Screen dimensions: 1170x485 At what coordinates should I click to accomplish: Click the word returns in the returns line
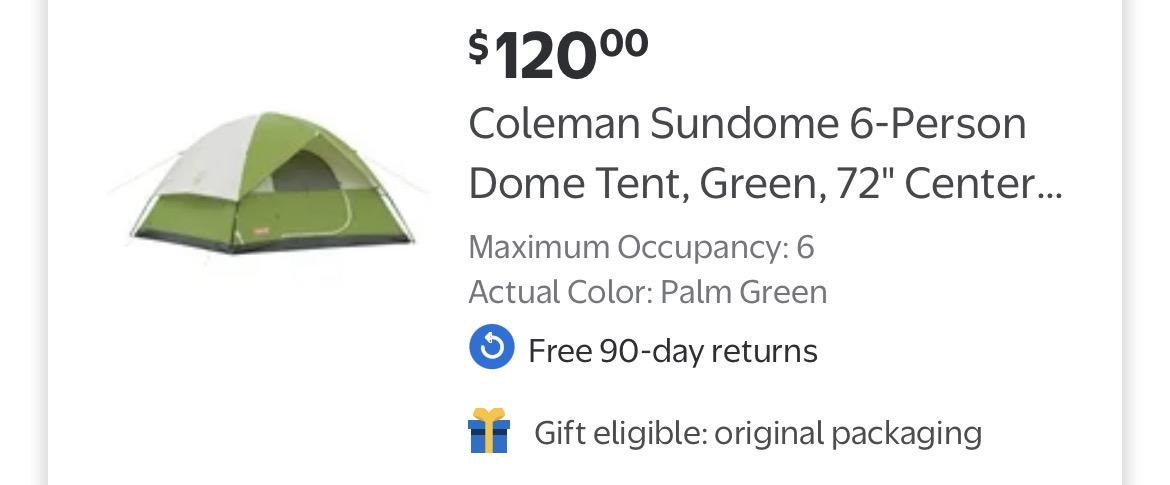pyautogui.click(x=764, y=351)
